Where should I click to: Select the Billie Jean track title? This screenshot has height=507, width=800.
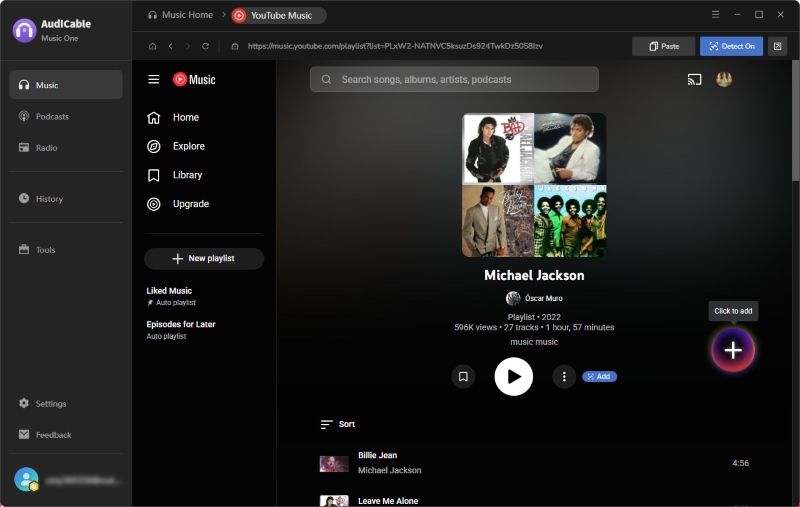pos(378,455)
